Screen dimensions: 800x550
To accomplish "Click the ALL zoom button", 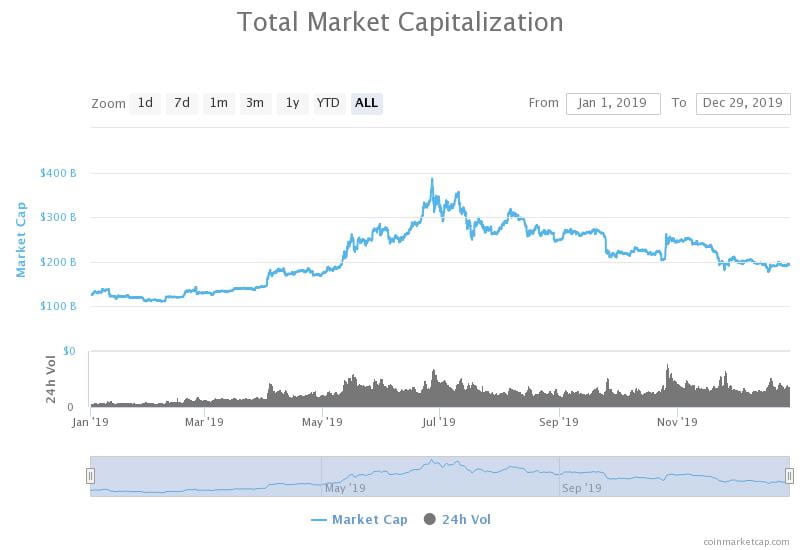I will tap(366, 103).
